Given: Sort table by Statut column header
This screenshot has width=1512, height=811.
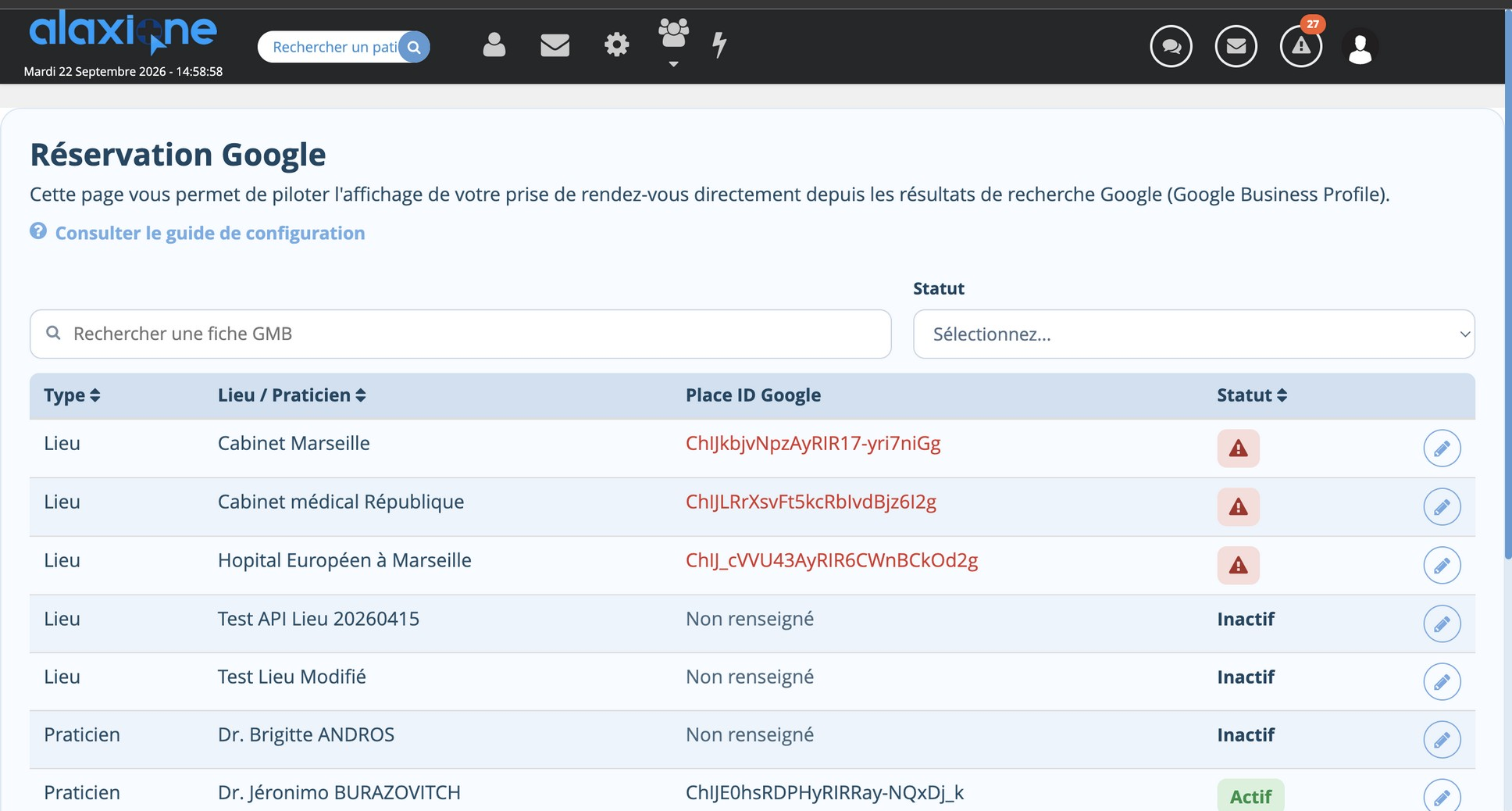Looking at the screenshot, I should (x=1252, y=395).
